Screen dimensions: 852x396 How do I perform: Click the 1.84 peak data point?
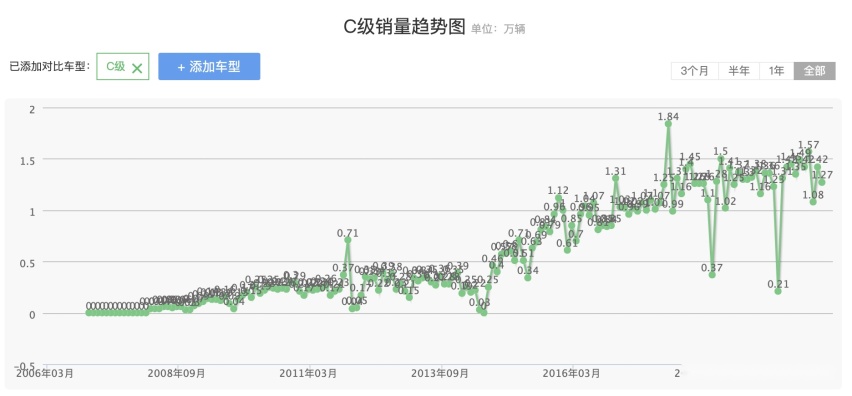click(668, 124)
